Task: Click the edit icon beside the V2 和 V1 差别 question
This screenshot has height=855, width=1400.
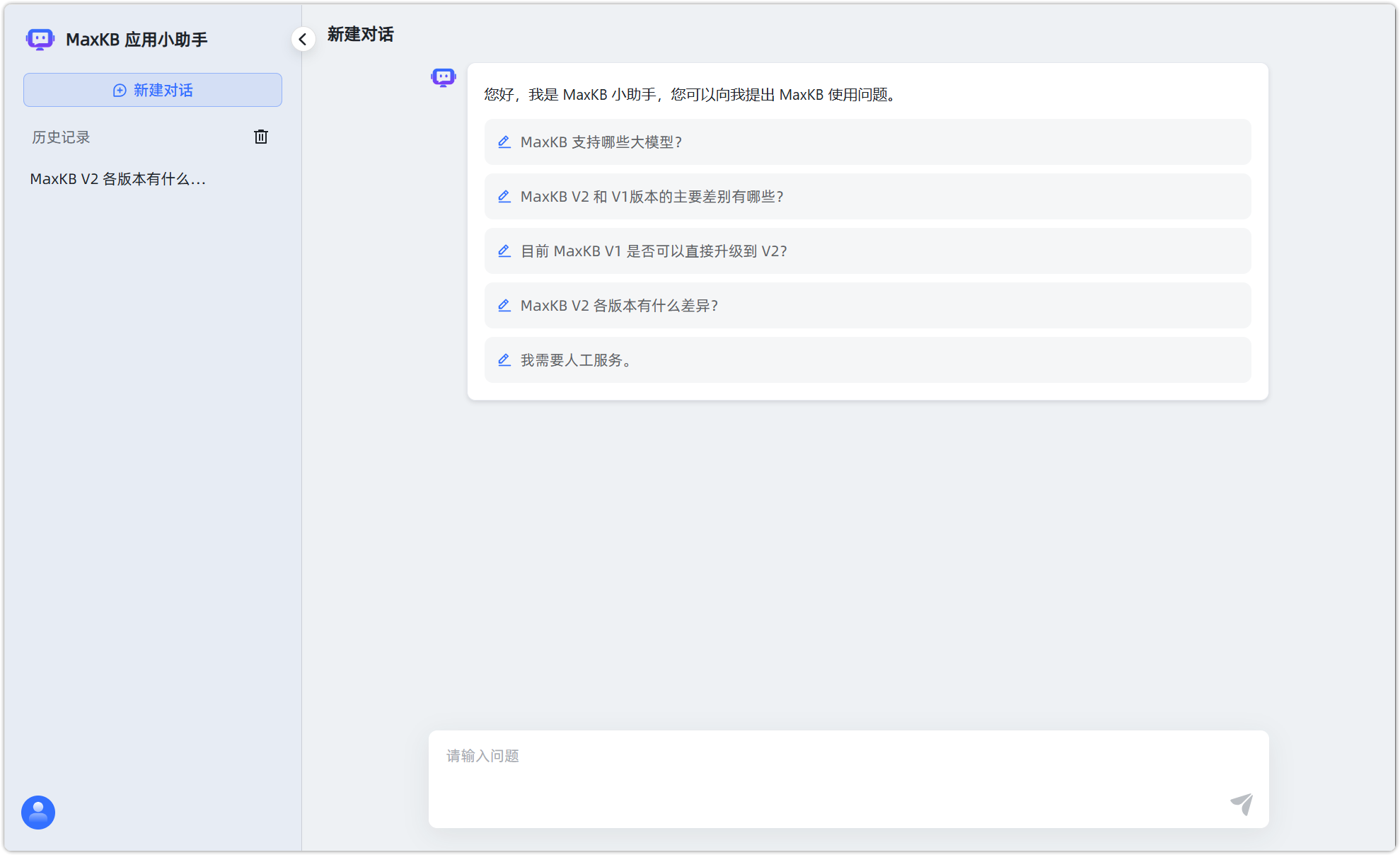Action: click(504, 196)
